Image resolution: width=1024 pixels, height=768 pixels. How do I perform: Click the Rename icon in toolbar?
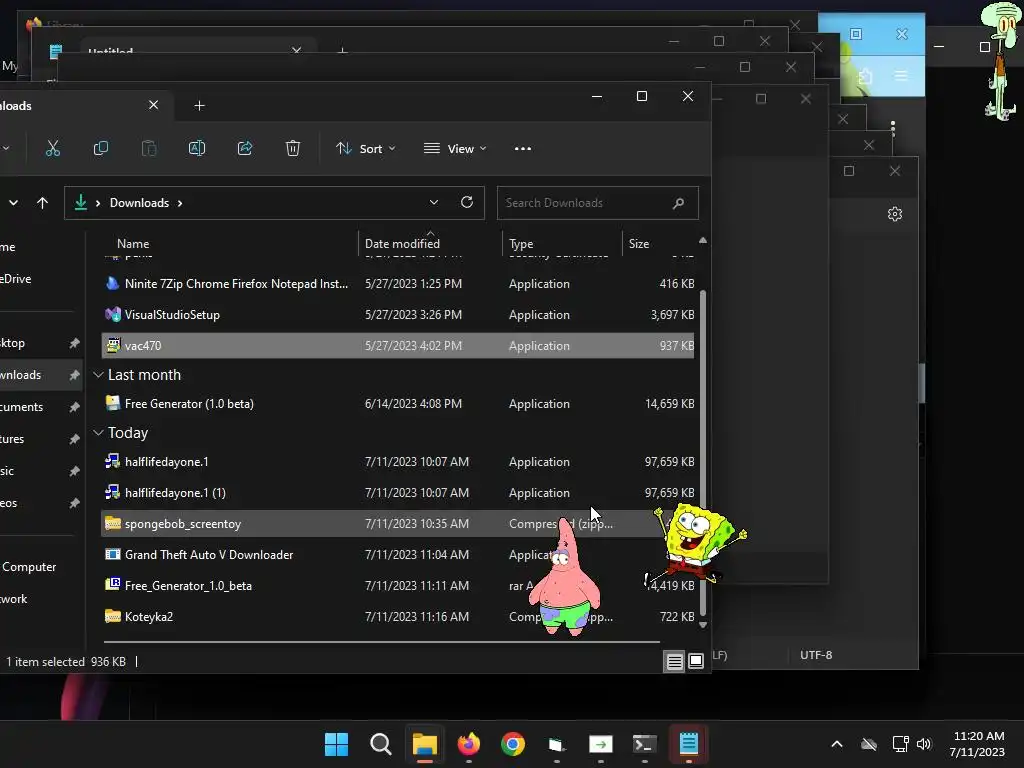197,149
